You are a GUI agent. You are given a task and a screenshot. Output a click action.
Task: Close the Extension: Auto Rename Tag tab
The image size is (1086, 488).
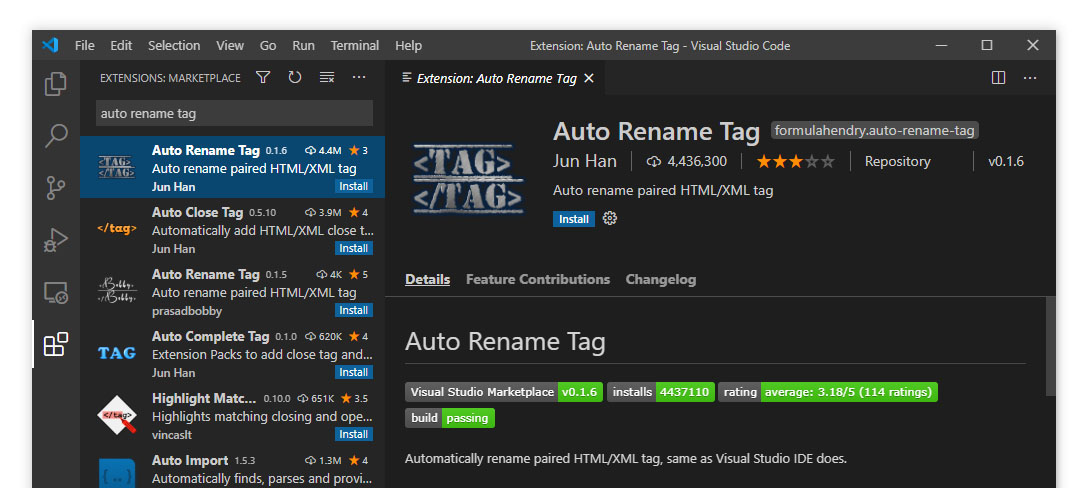tap(589, 78)
